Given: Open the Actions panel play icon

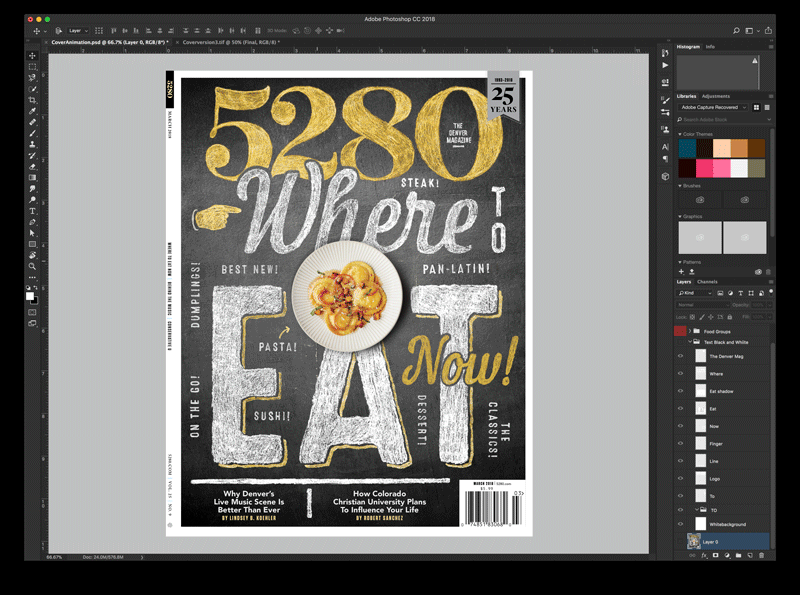Looking at the screenshot, I should 665,65.
